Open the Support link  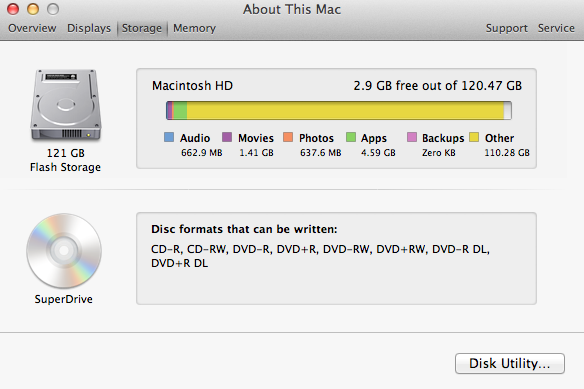(x=507, y=28)
